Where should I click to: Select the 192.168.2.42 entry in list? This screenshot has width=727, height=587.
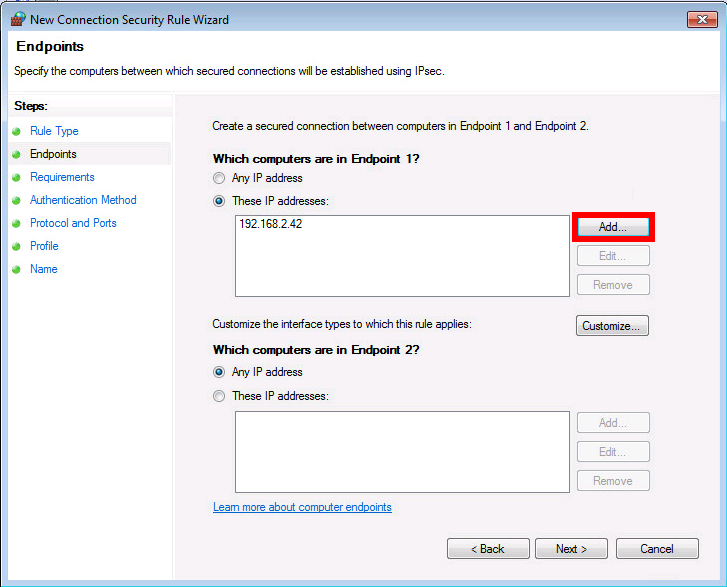271,224
